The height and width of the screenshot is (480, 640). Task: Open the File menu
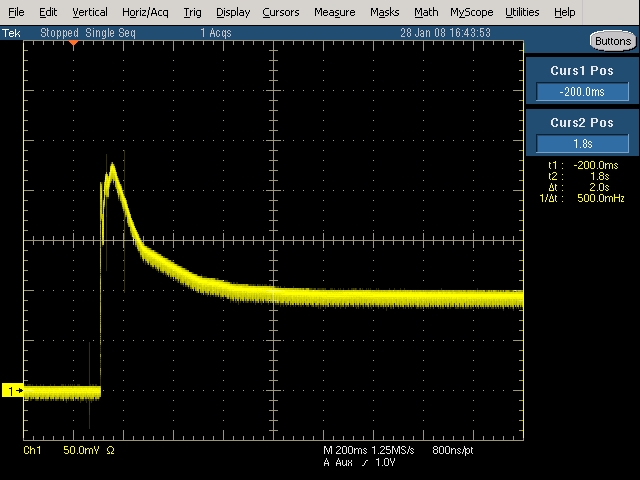pos(16,12)
